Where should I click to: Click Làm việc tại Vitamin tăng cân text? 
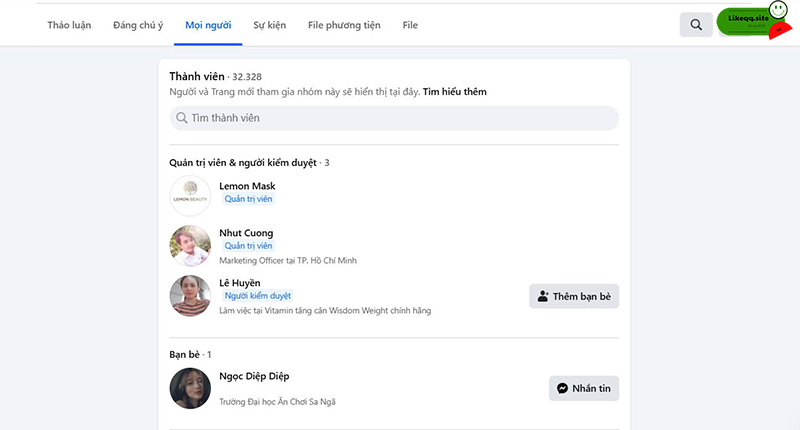[325, 311]
